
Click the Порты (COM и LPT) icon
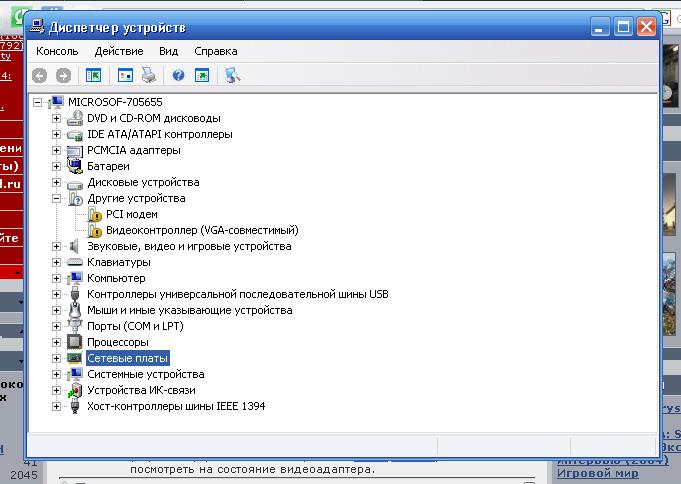[75, 326]
